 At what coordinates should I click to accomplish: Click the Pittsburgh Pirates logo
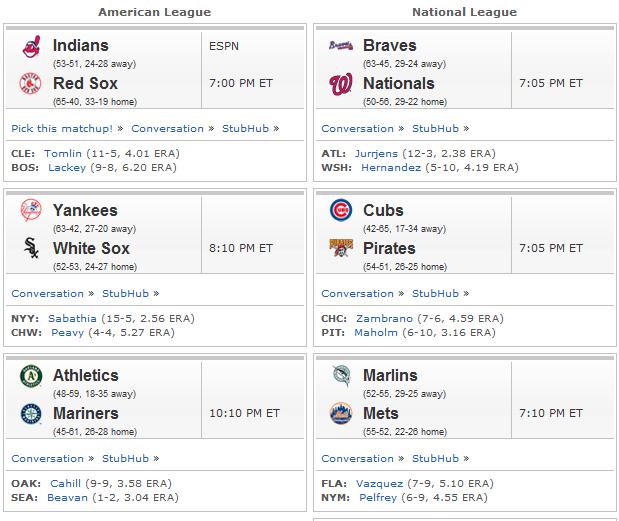coord(341,248)
